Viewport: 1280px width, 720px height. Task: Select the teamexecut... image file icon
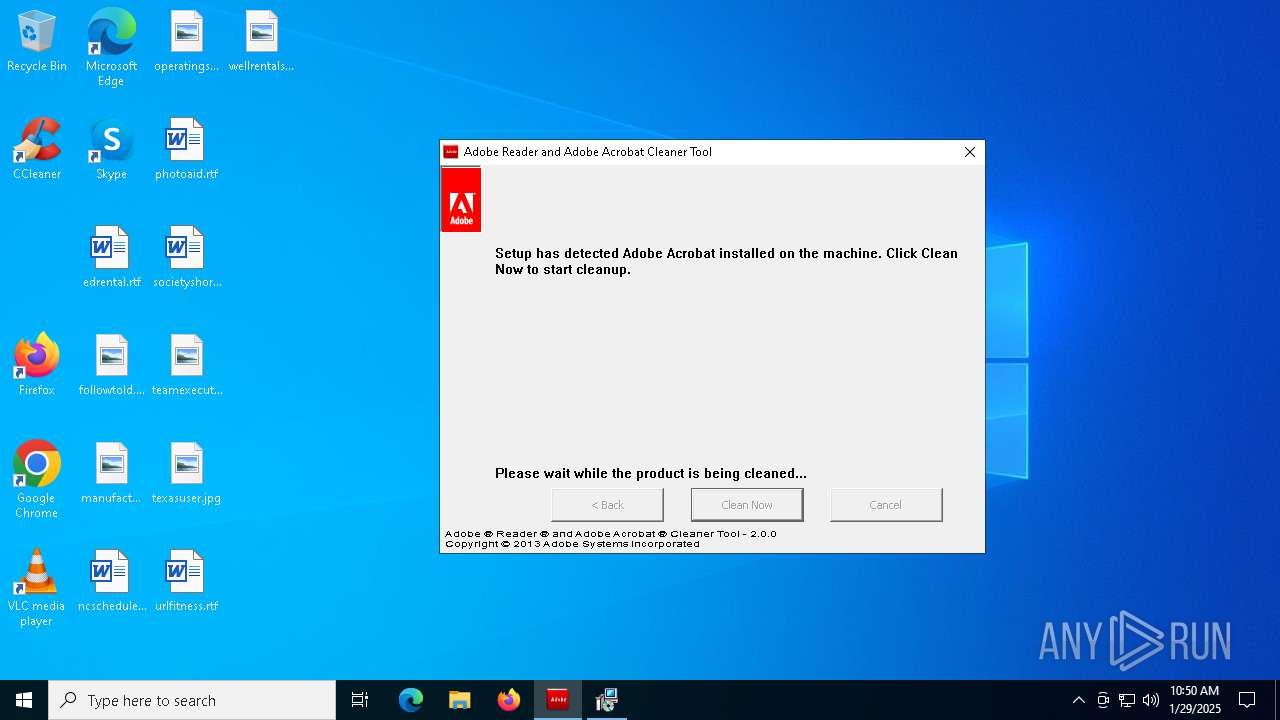click(x=186, y=365)
